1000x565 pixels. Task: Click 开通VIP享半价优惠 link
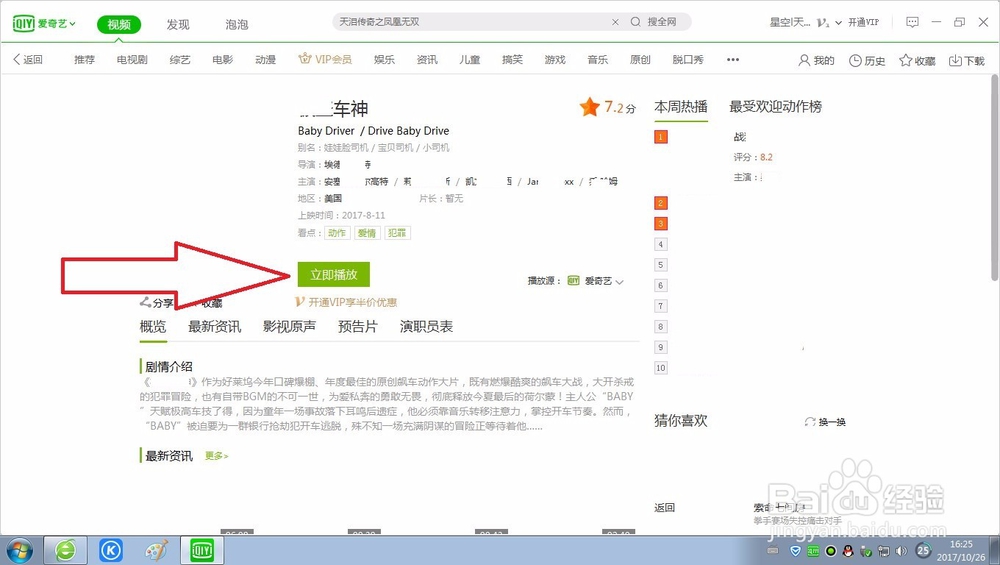click(x=346, y=302)
